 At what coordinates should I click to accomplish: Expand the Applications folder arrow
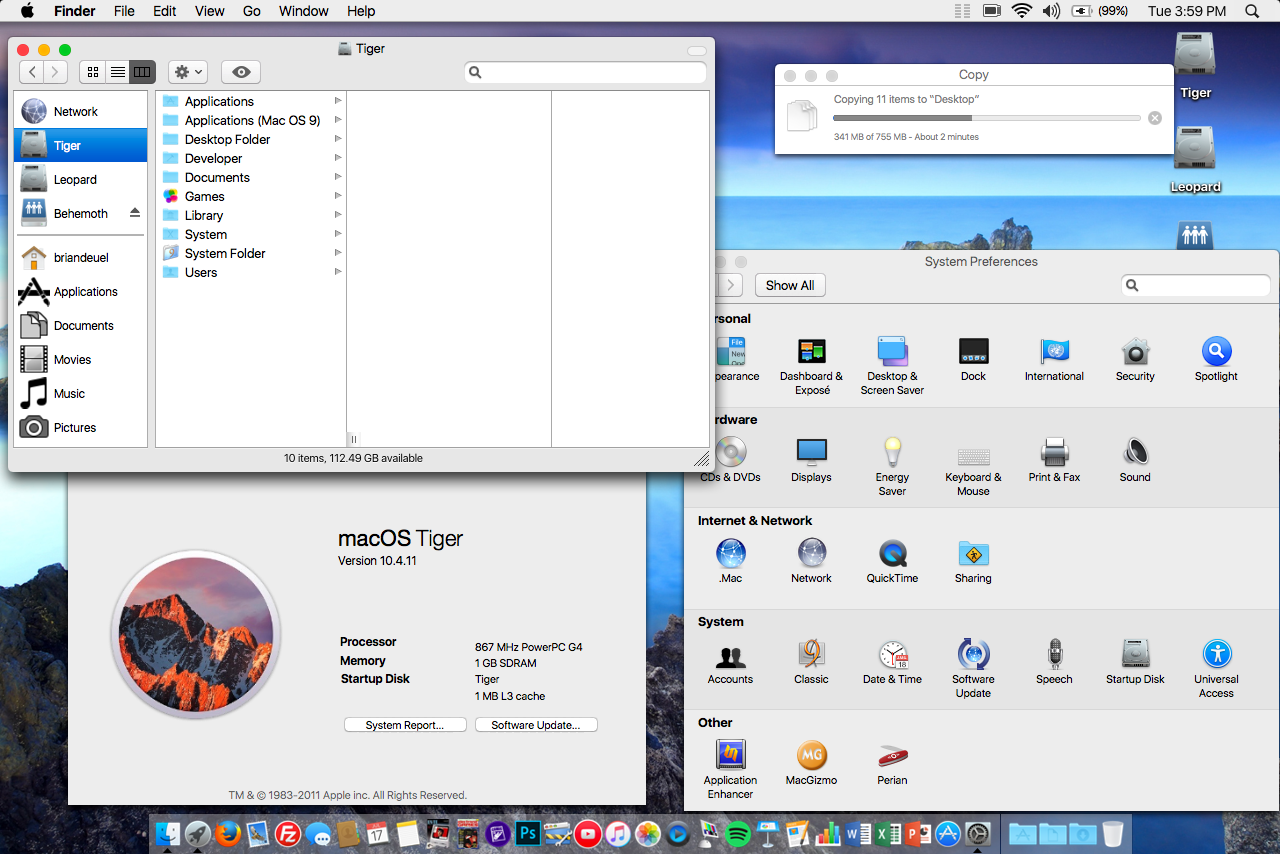(338, 101)
